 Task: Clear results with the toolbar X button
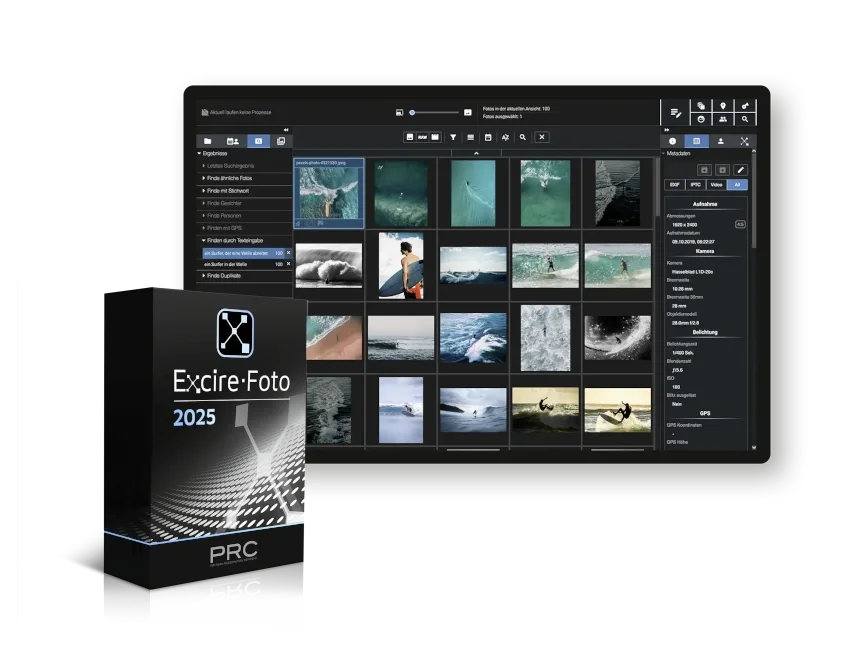click(x=542, y=137)
